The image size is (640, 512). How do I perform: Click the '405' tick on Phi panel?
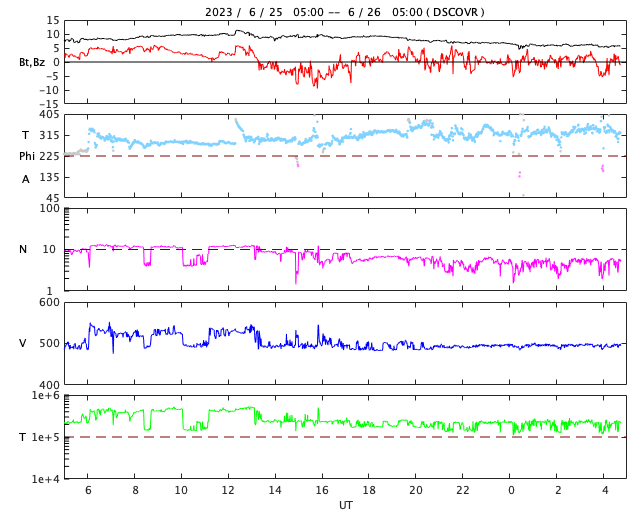[49, 115]
